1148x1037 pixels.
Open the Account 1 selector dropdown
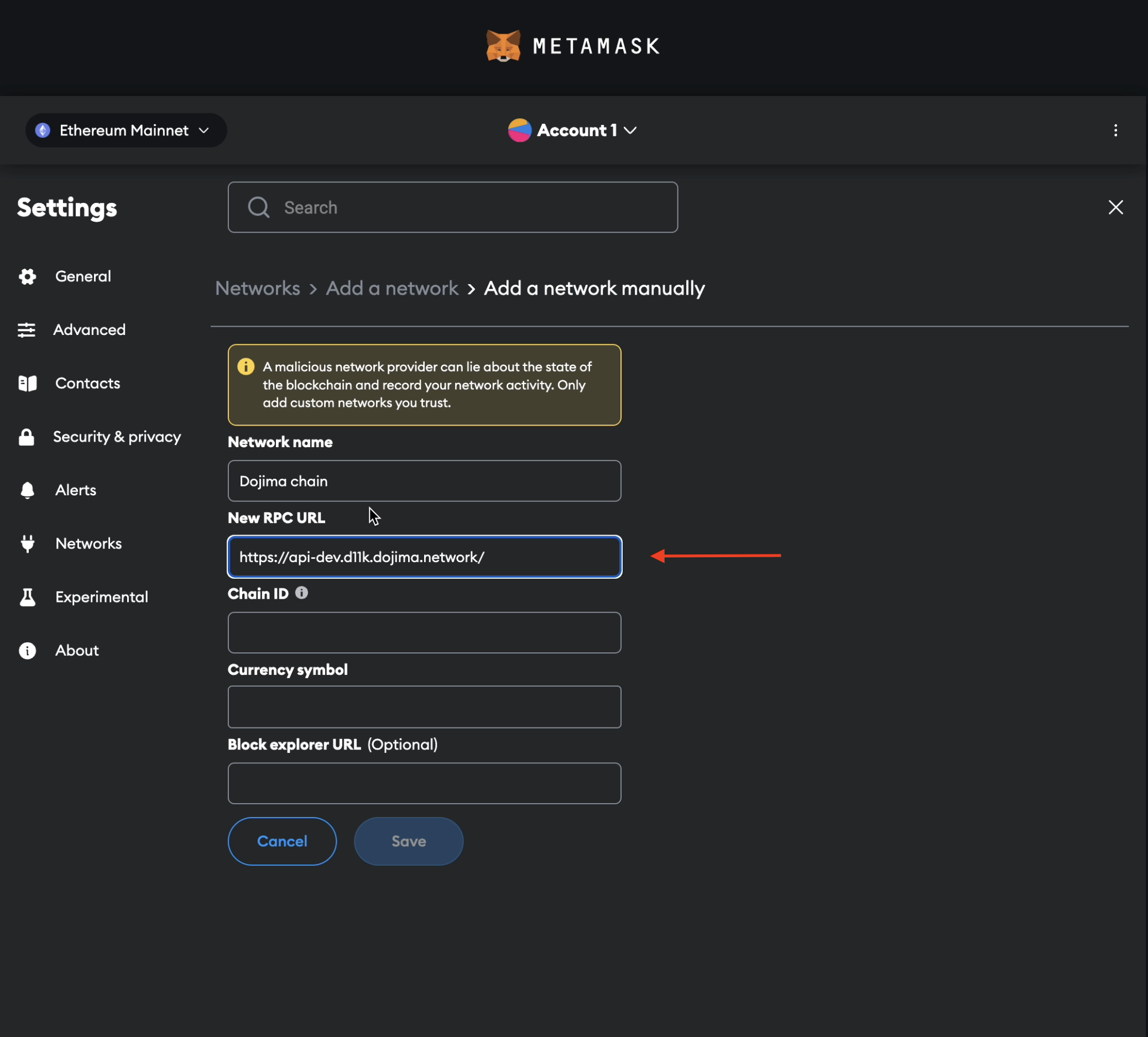[573, 130]
